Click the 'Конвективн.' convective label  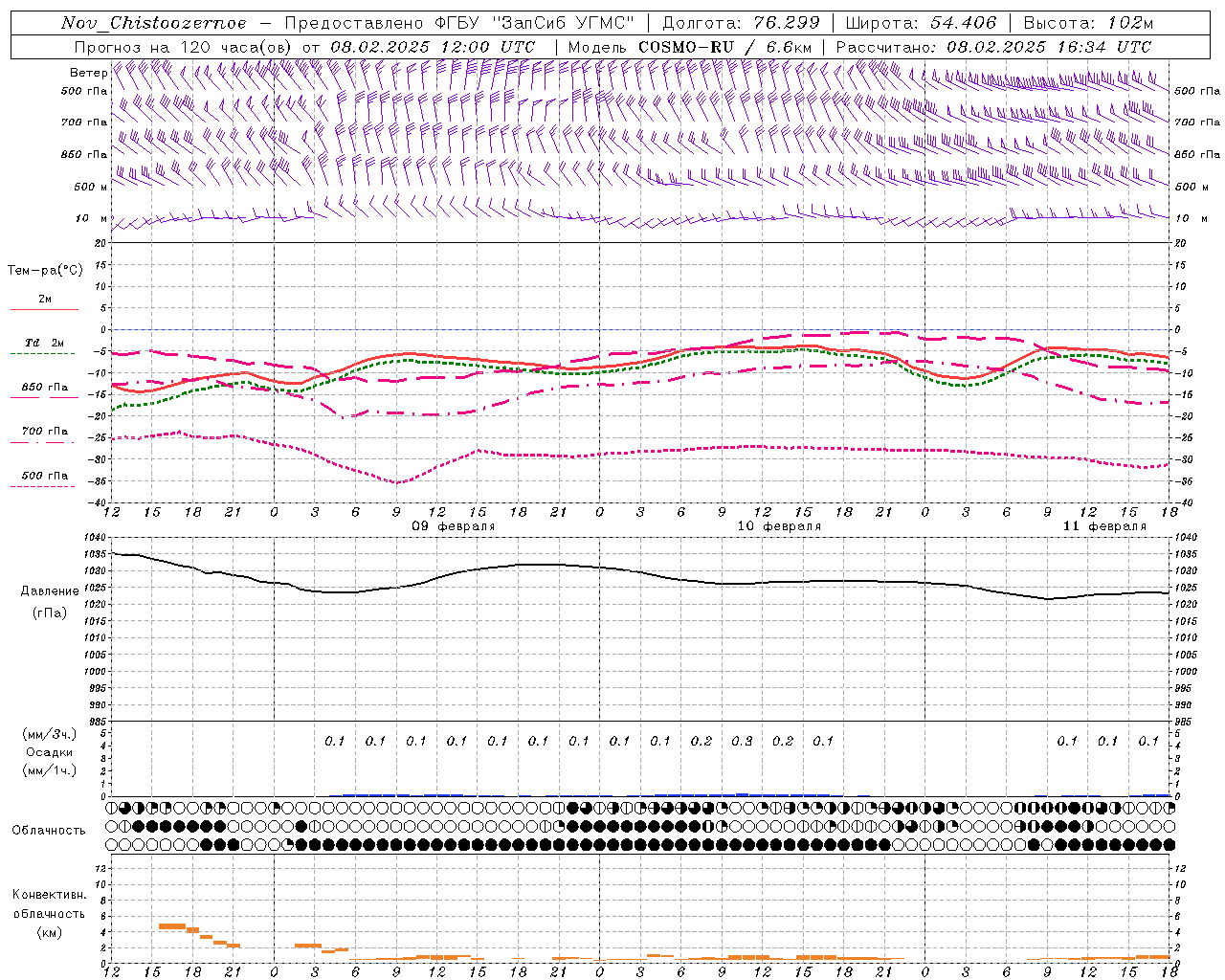49,895
